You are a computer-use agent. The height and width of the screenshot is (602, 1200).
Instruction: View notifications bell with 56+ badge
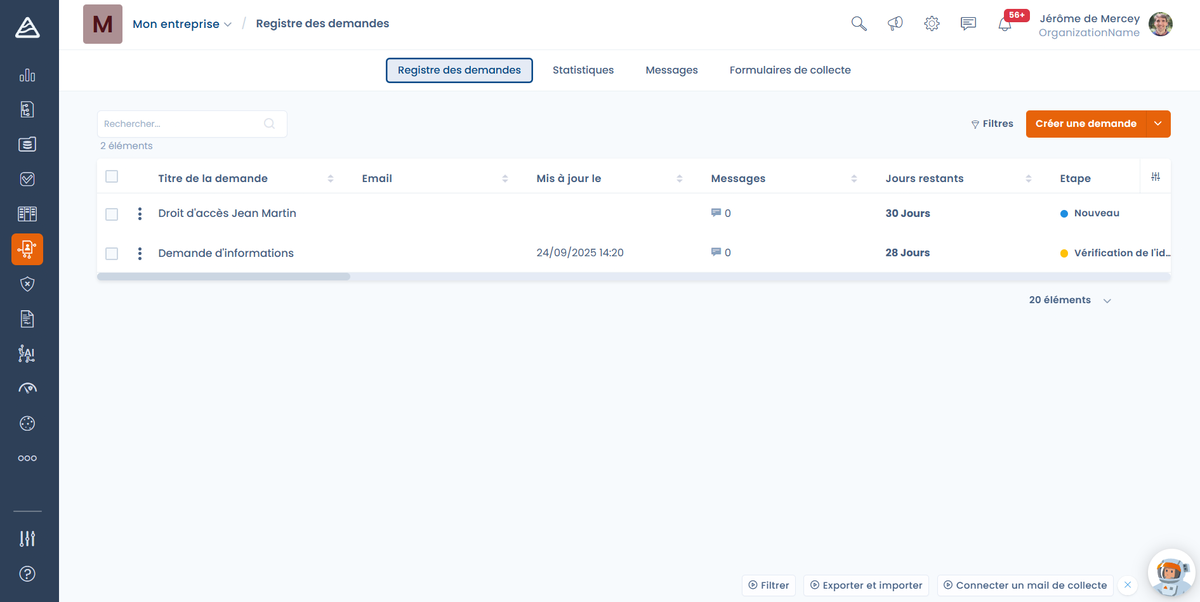pos(1006,24)
